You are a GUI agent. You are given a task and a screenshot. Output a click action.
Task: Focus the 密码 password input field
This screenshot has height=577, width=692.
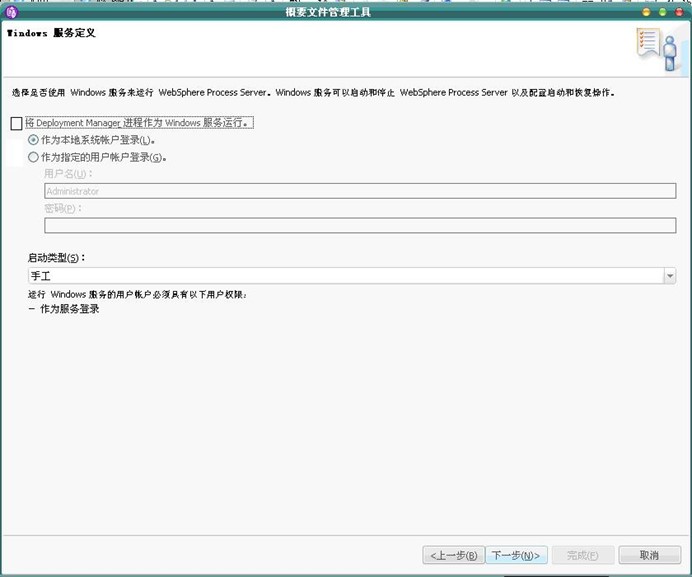point(360,225)
